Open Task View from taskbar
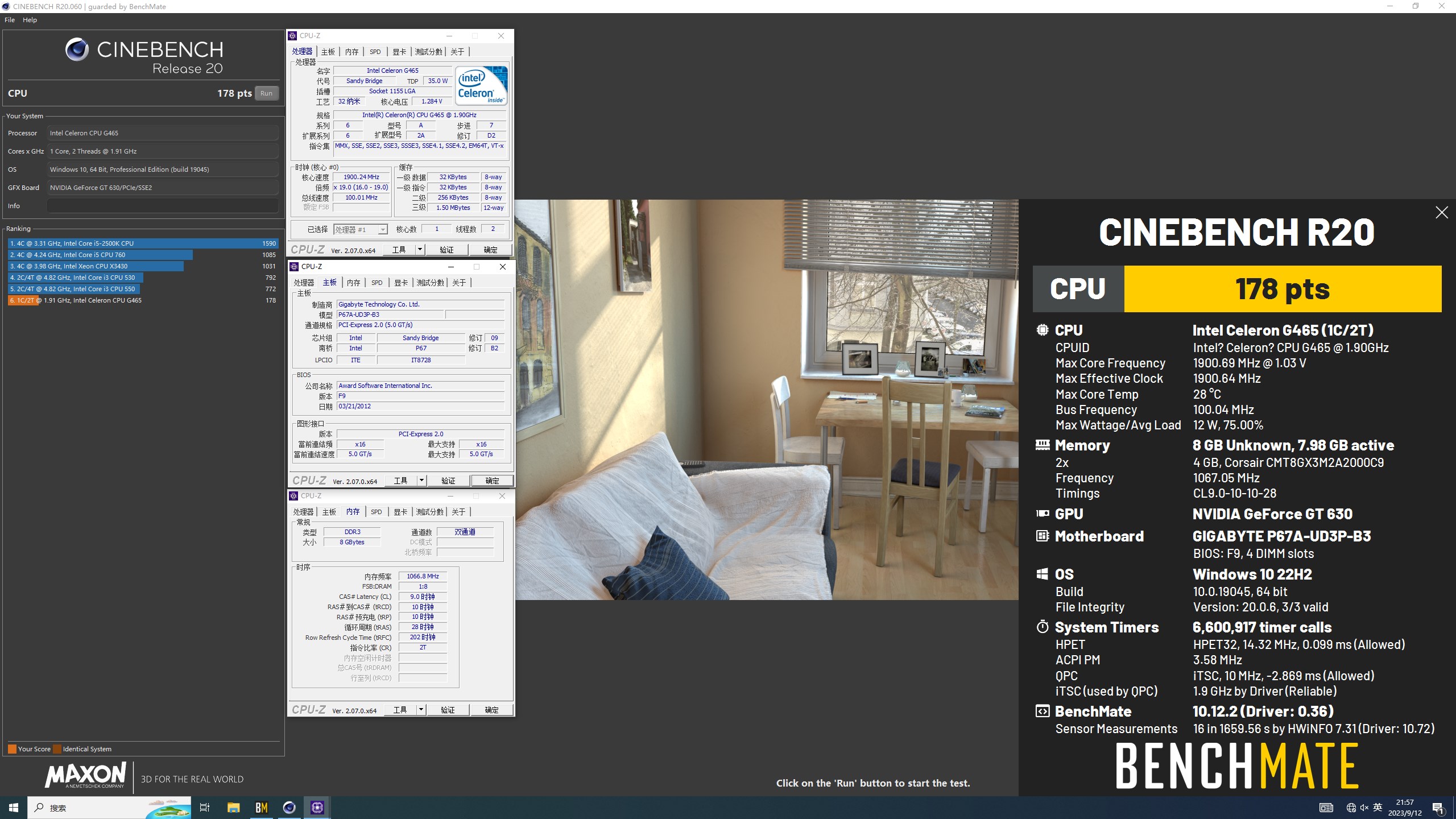The width and height of the screenshot is (1456, 819). tap(205, 808)
